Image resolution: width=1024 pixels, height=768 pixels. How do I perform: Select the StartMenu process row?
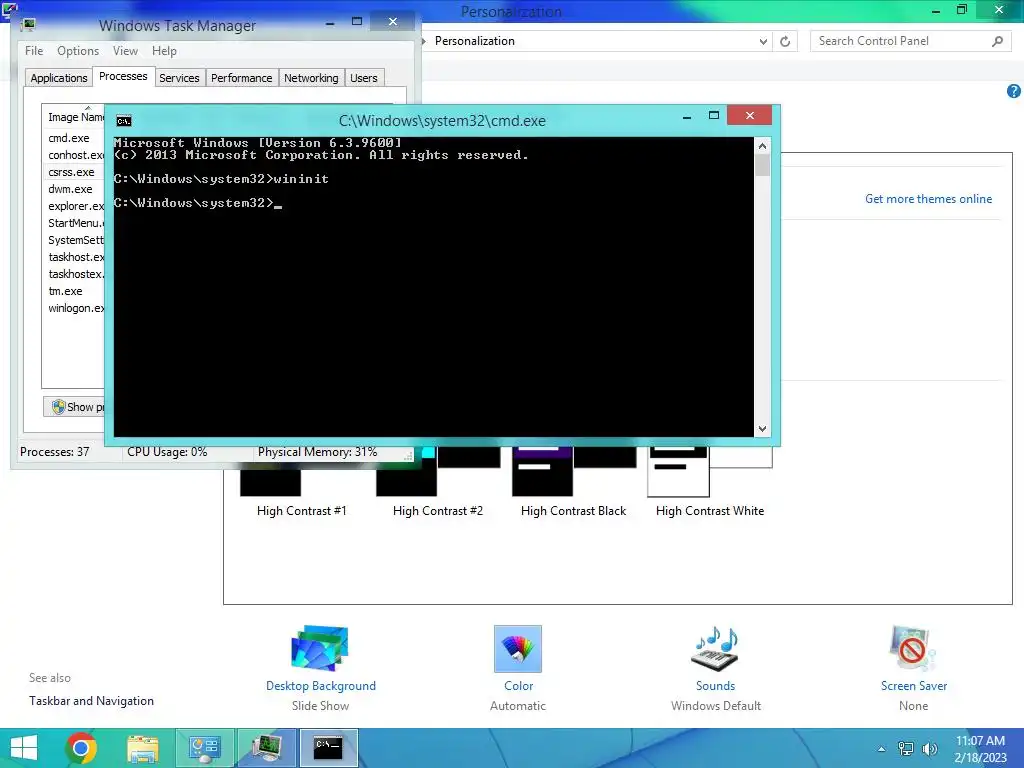[x=74, y=223]
